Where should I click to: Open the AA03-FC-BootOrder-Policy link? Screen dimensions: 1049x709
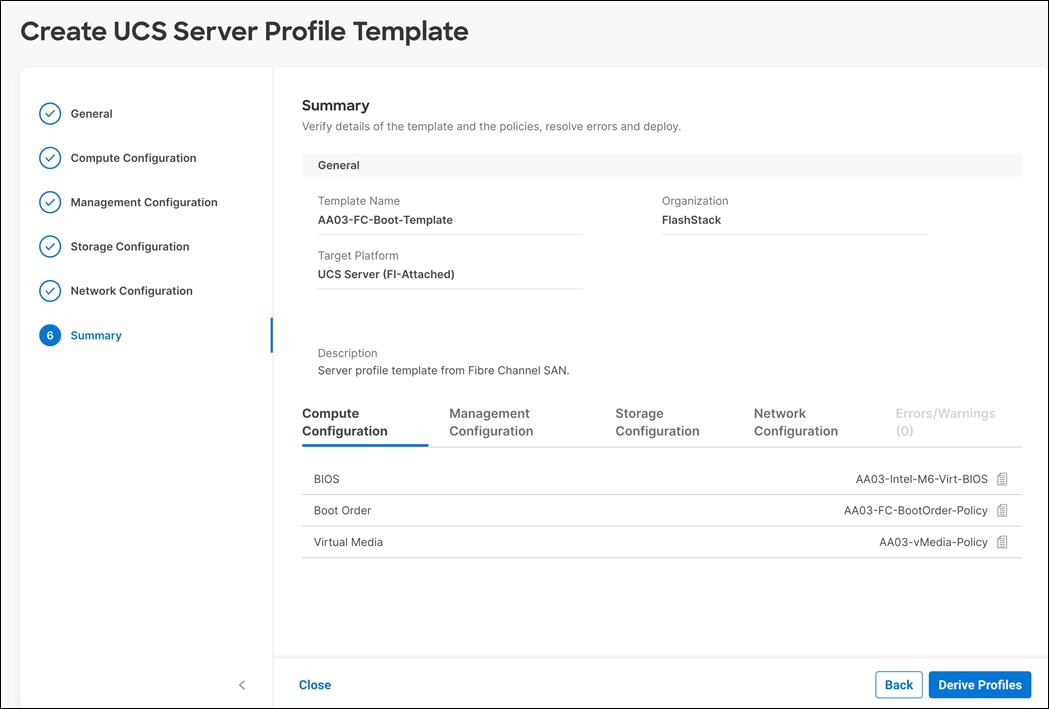[913, 510]
